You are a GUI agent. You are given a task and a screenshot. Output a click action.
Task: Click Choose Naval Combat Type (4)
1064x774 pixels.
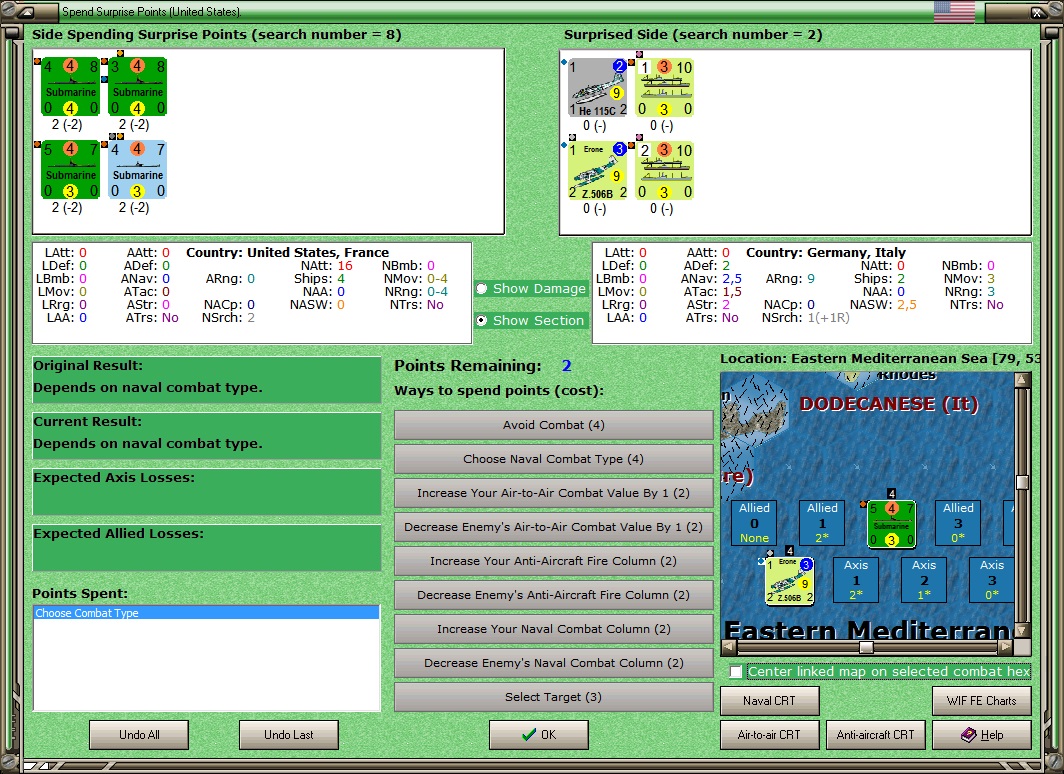[x=554, y=459]
